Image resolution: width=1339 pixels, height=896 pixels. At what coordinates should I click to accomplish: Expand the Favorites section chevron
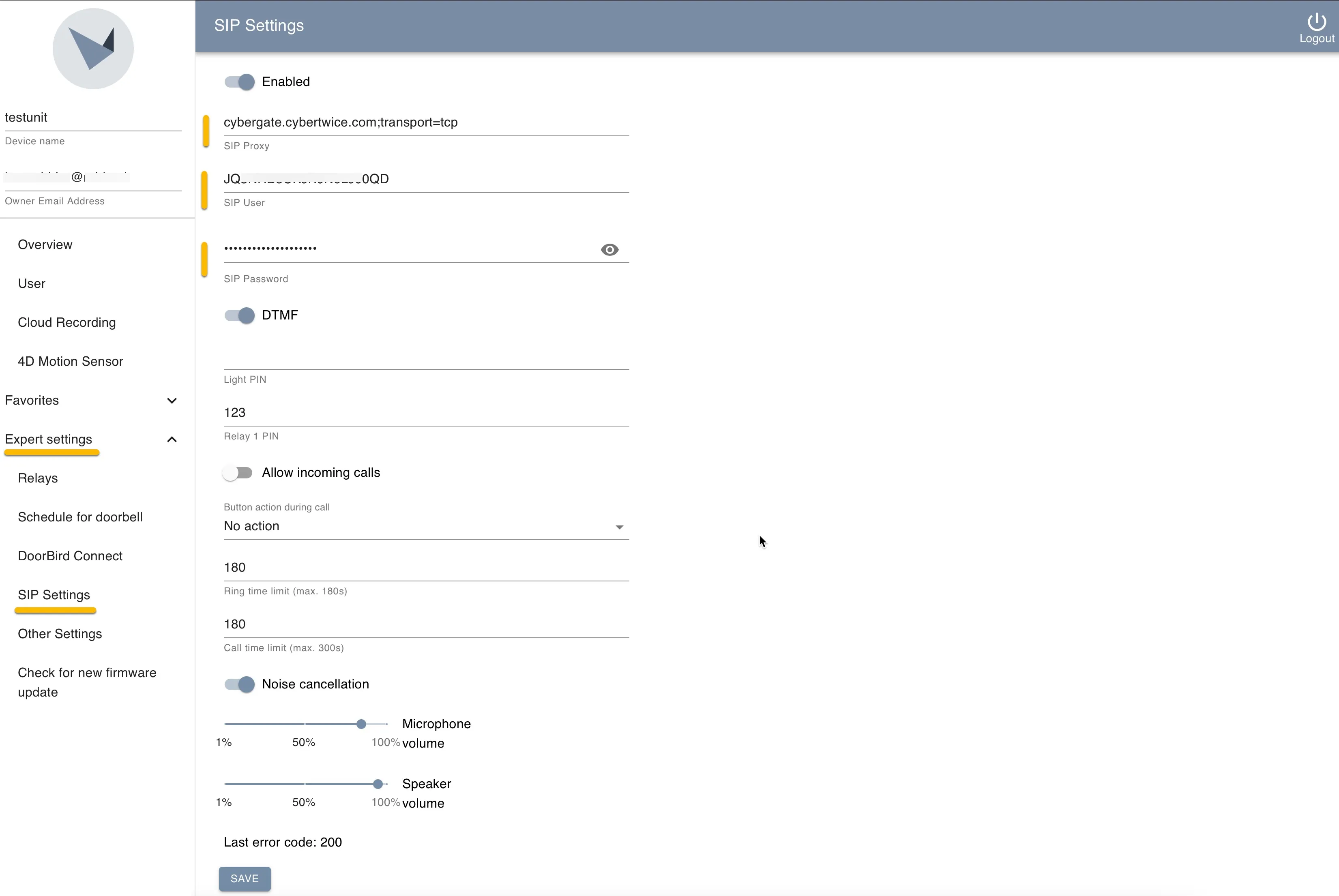pos(172,401)
